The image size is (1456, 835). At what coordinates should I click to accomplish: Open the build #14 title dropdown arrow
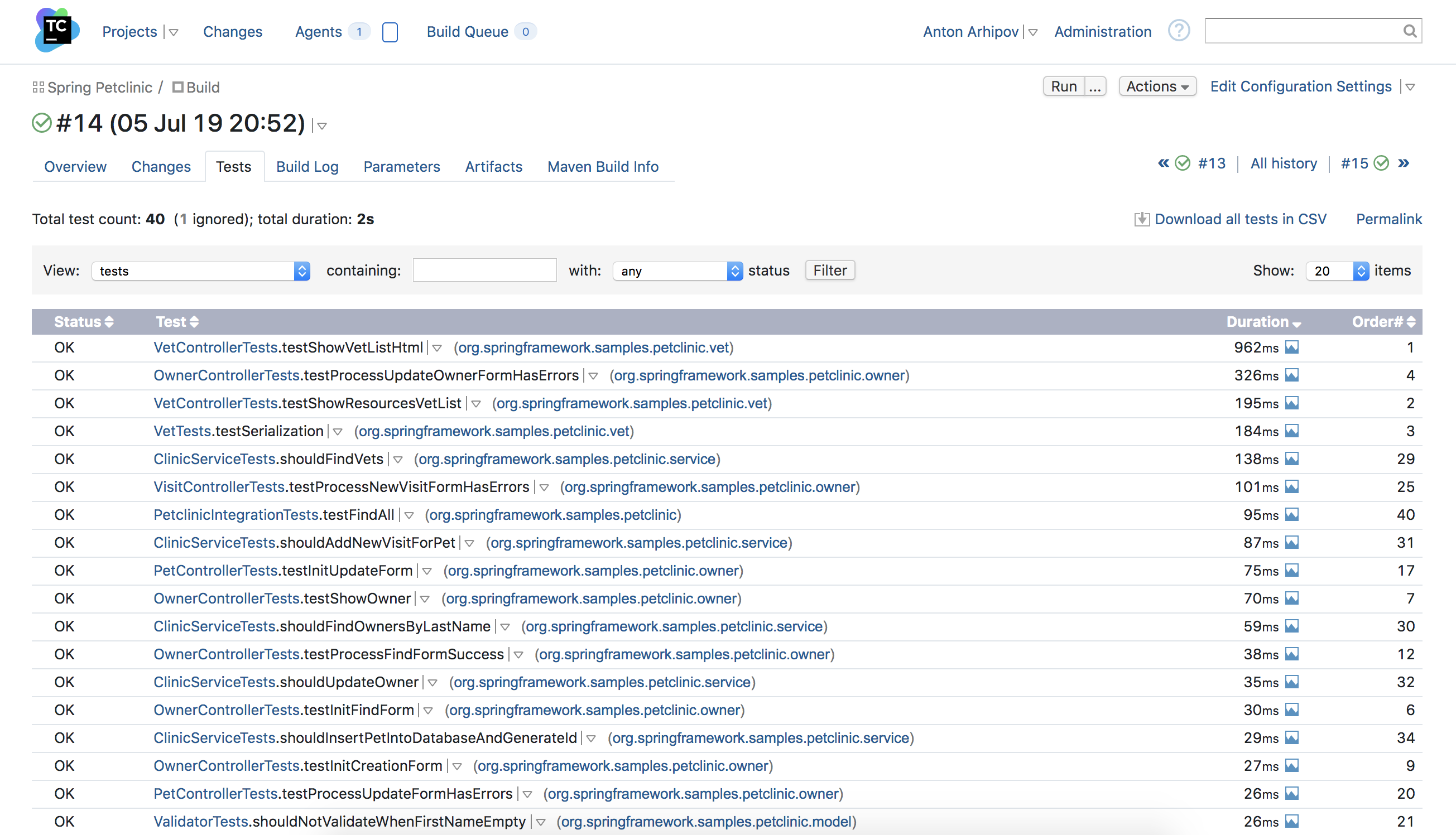[x=322, y=126]
